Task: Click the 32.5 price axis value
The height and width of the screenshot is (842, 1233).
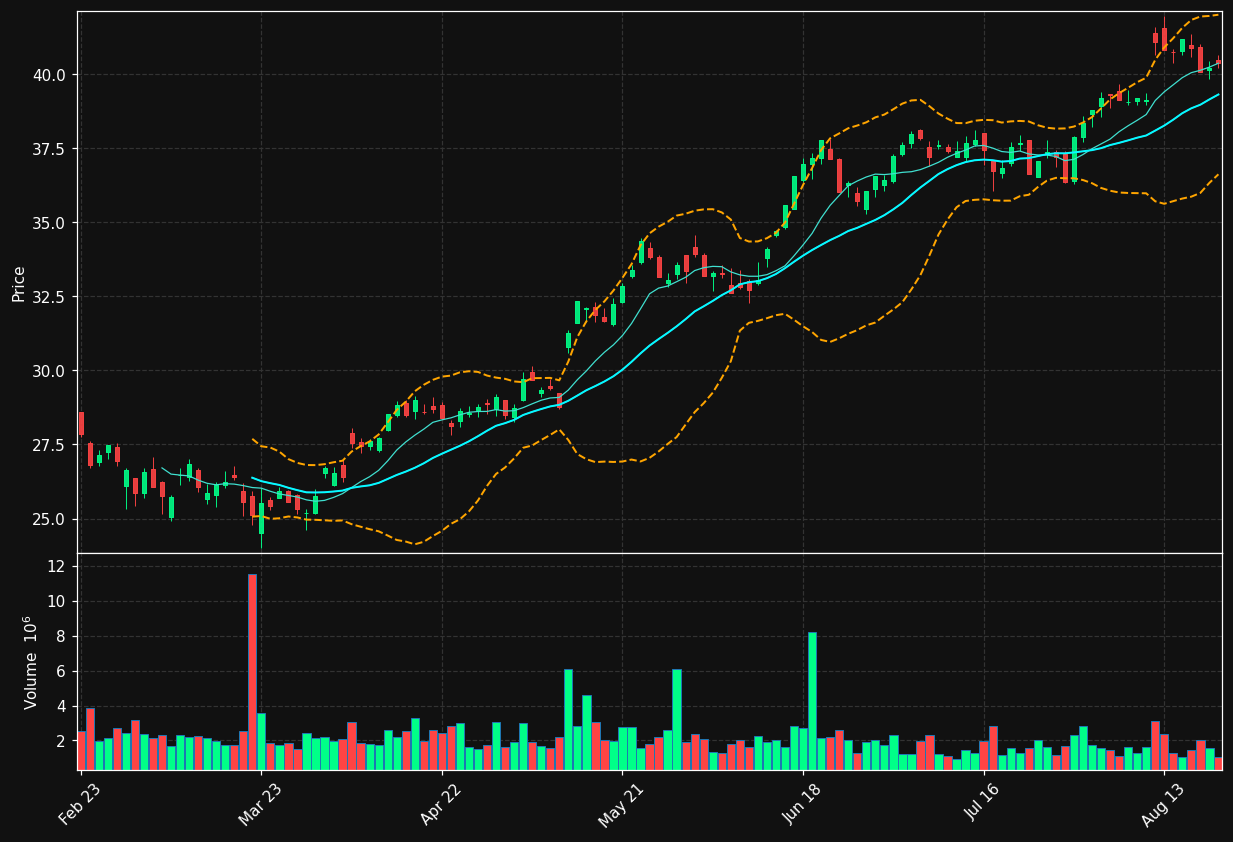Action: click(x=49, y=297)
